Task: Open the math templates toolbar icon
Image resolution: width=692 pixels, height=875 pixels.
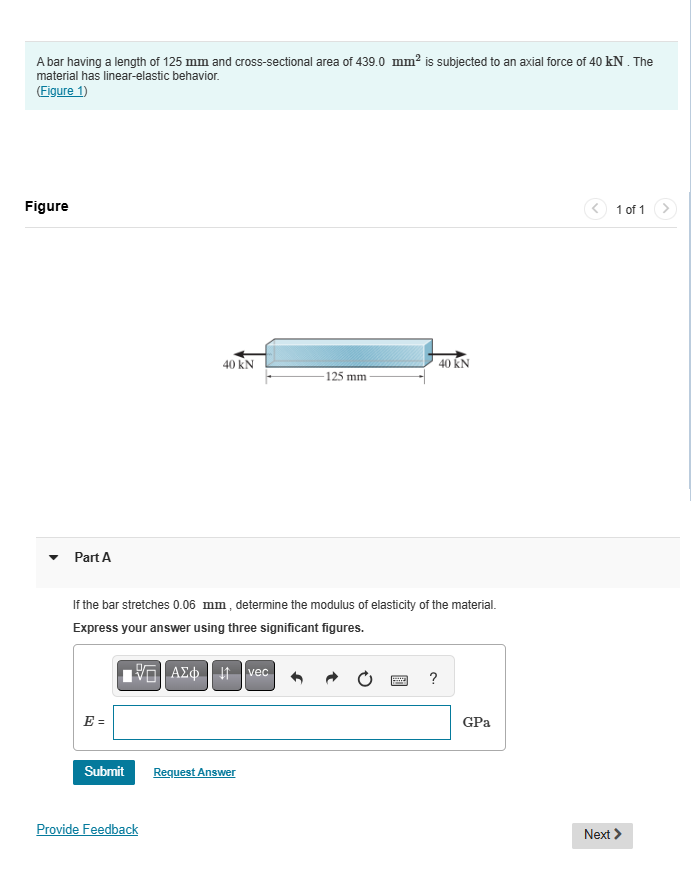Action: pos(137,675)
